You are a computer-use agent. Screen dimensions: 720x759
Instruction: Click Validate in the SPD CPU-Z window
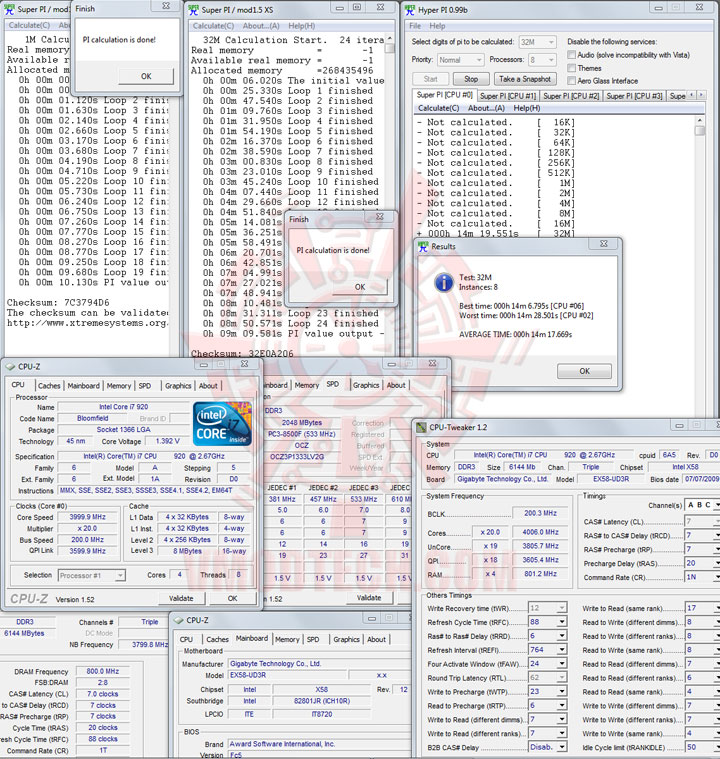coord(369,597)
